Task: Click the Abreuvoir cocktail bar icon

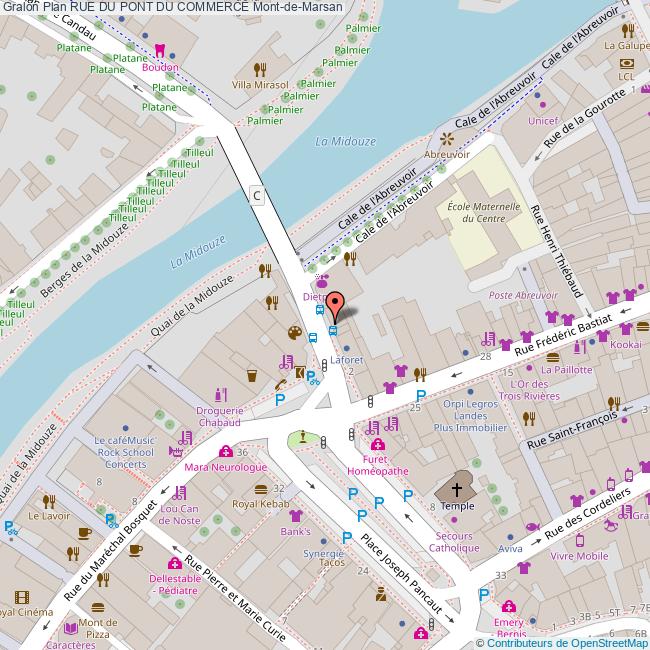Action: (x=447, y=139)
